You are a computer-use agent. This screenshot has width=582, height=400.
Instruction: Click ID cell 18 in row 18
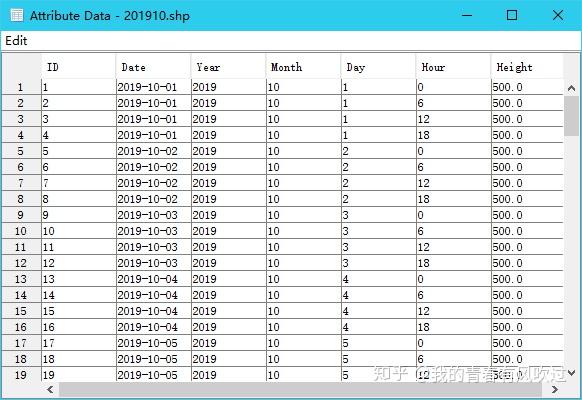tap(79, 358)
